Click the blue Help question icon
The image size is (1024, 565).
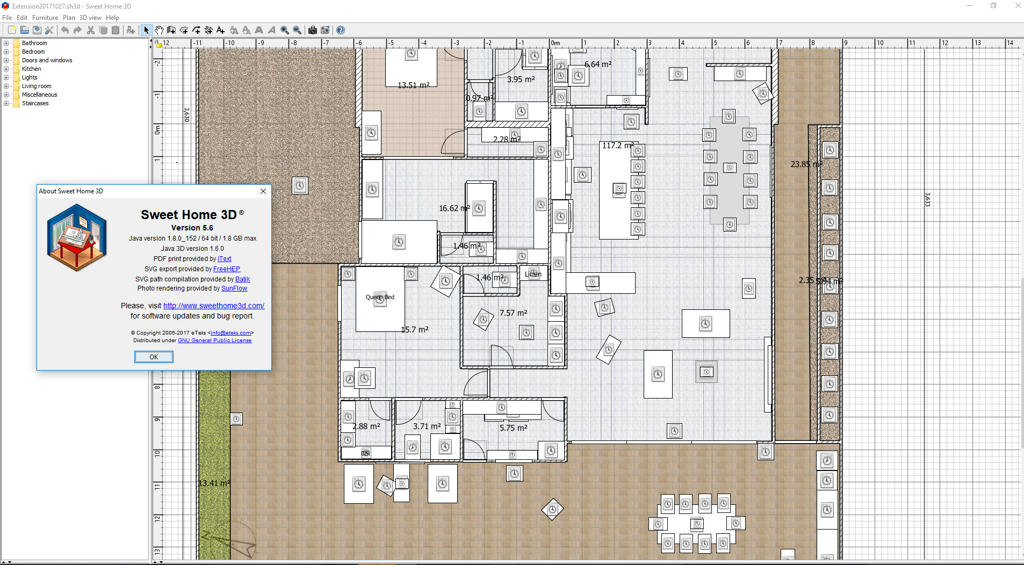click(x=340, y=30)
